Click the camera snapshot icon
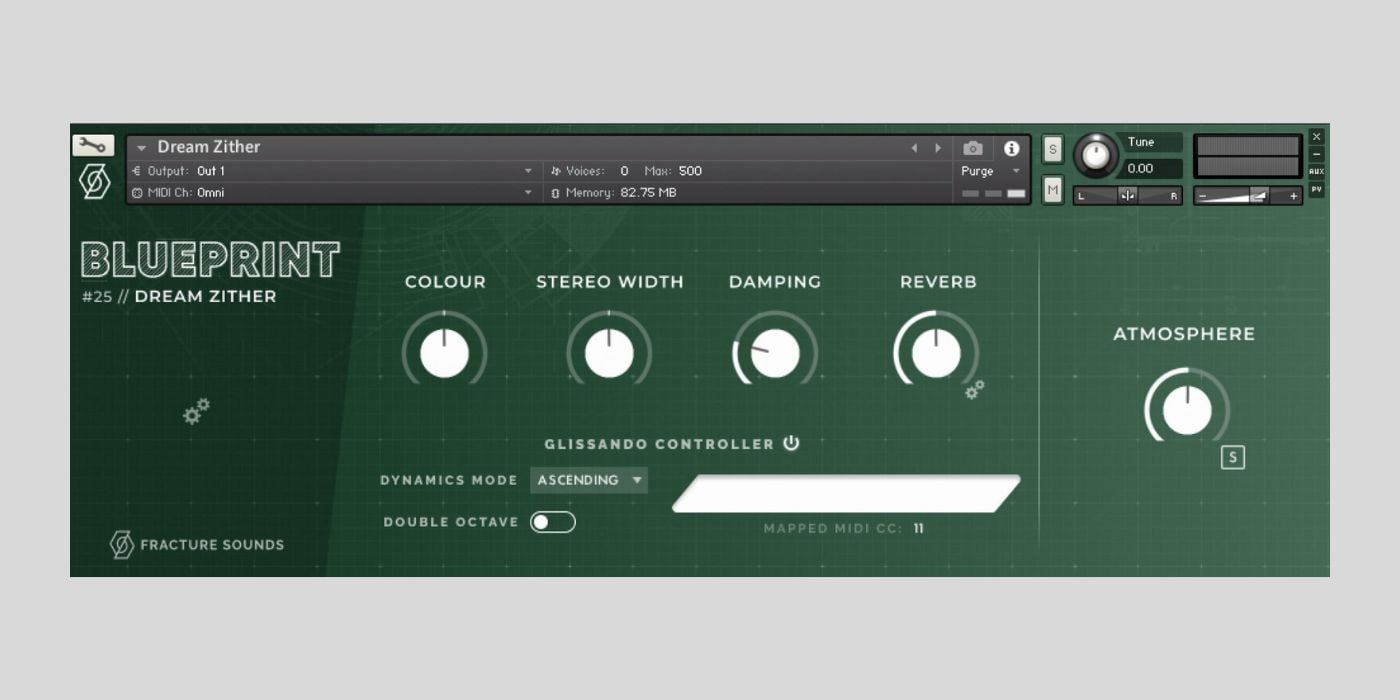 [x=972, y=148]
